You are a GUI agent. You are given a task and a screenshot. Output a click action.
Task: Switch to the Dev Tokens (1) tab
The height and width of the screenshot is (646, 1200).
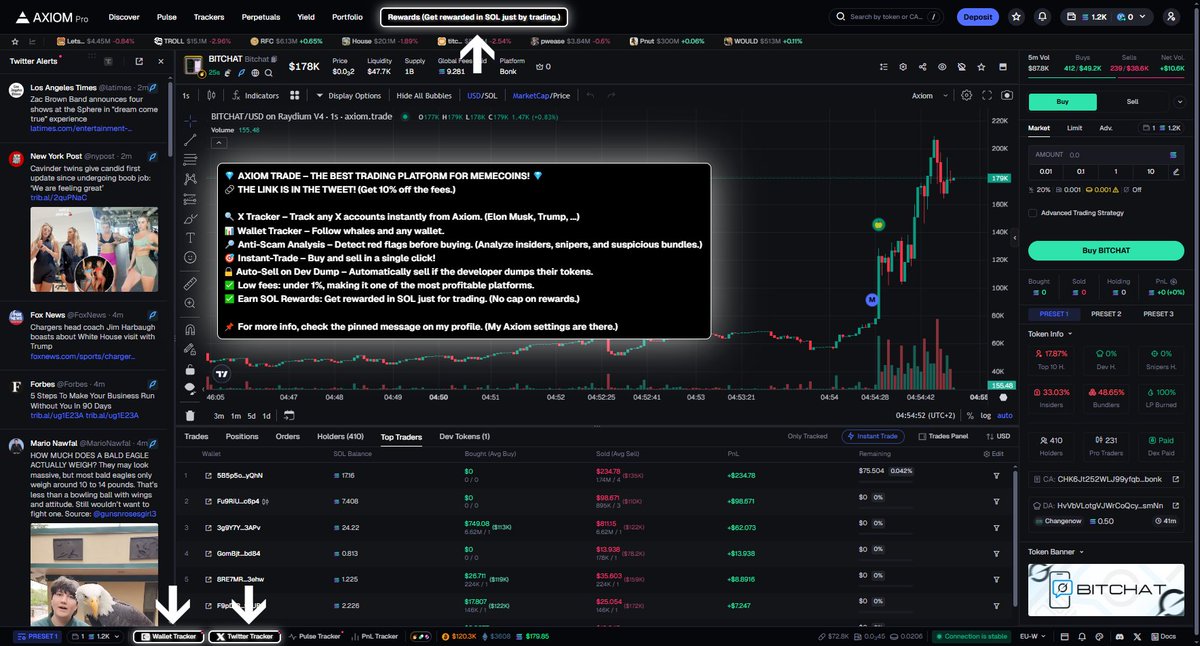tap(465, 436)
